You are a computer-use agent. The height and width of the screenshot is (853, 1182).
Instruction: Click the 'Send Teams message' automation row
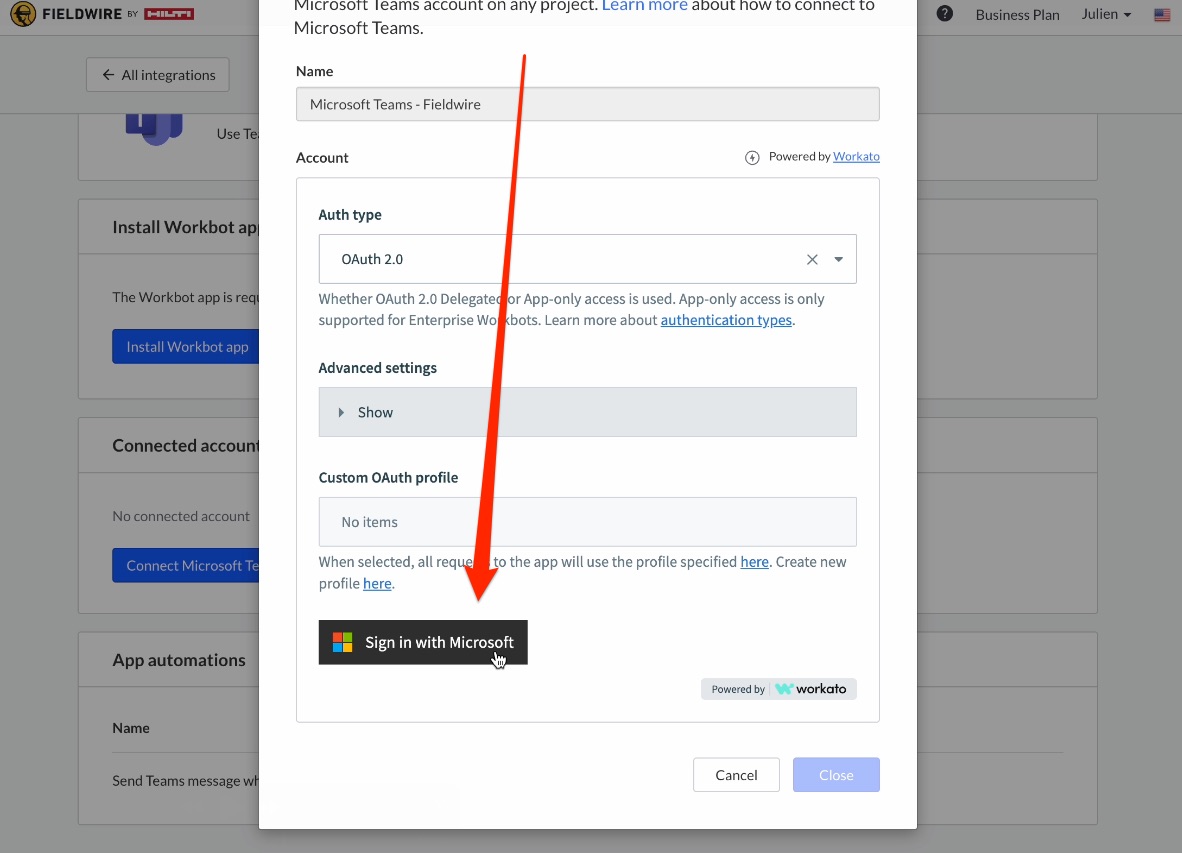[185, 781]
